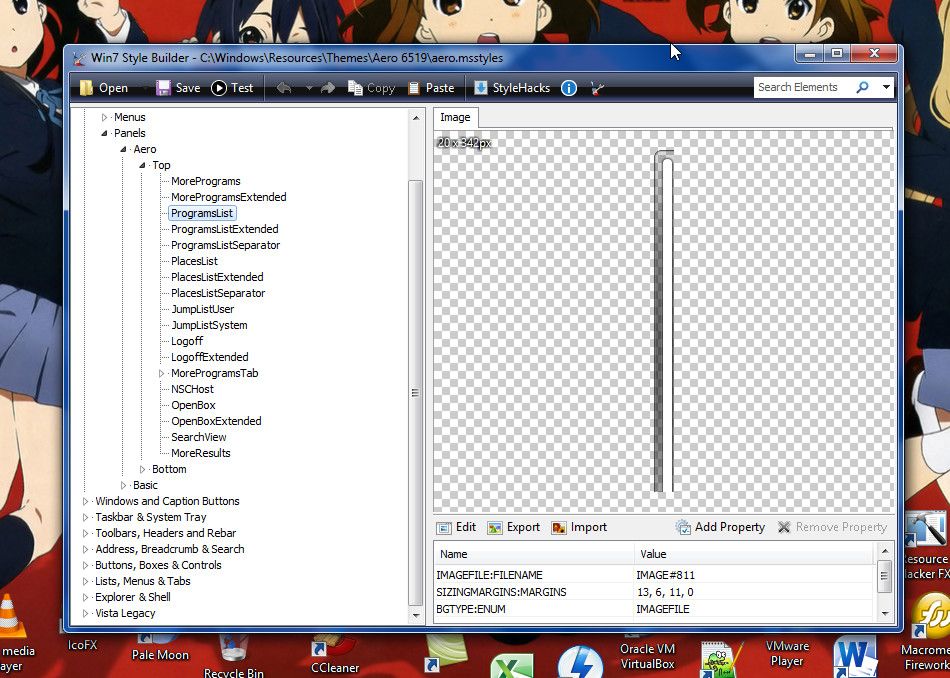Viewport: 950px width, 678px height.
Task: Click the Vista Legacy category
Action: [125, 613]
